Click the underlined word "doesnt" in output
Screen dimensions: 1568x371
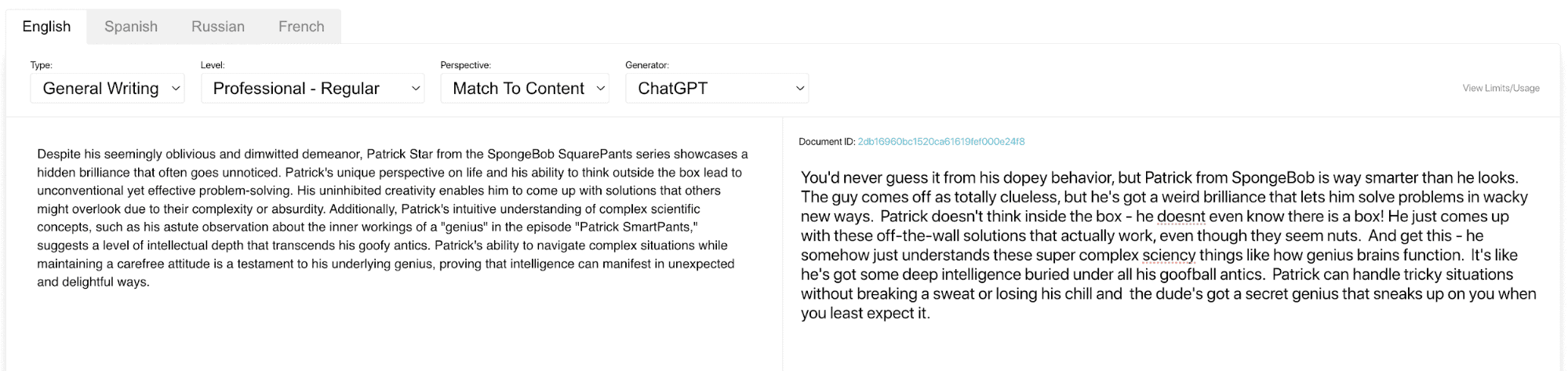coord(1181,216)
